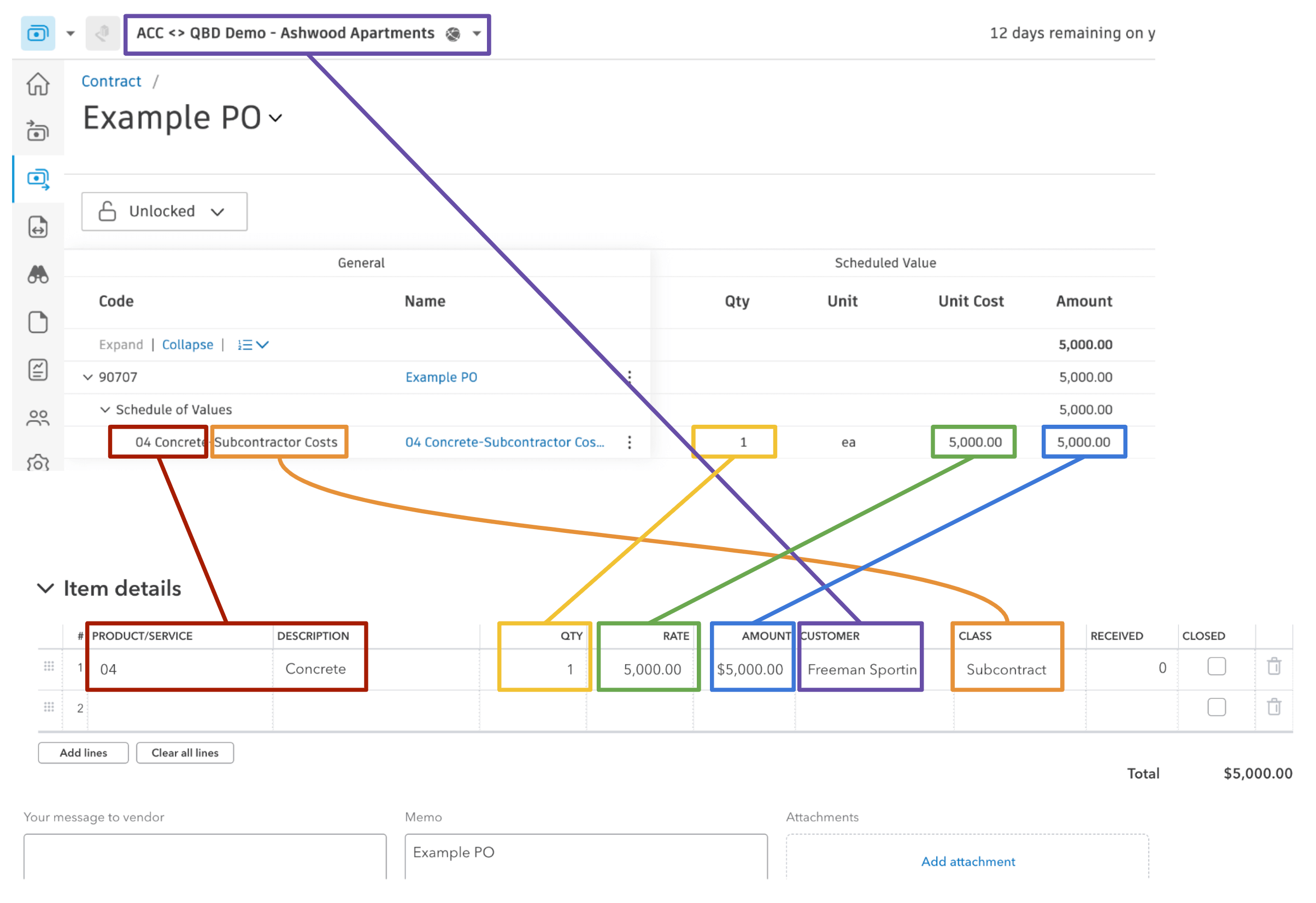Click the Clear all lines button
1316x903 pixels.
tap(184, 752)
